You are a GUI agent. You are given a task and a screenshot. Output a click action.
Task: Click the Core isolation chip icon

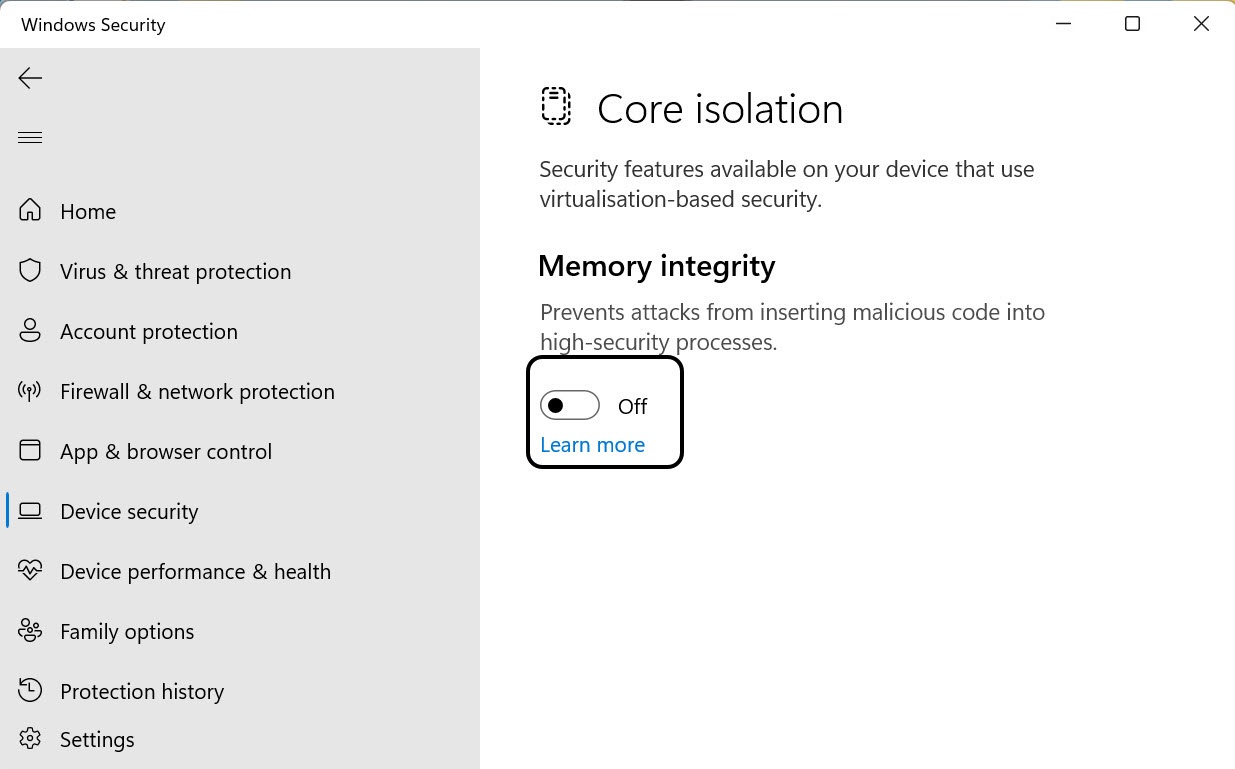tap(556, 106)
